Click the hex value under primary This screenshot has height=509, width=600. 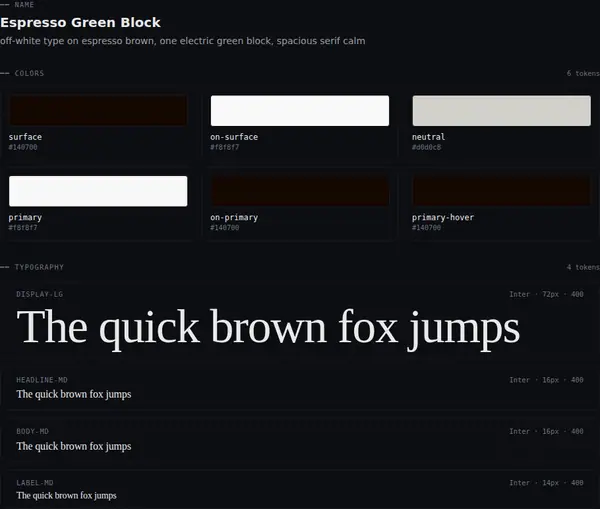click(x=23, y=228)
